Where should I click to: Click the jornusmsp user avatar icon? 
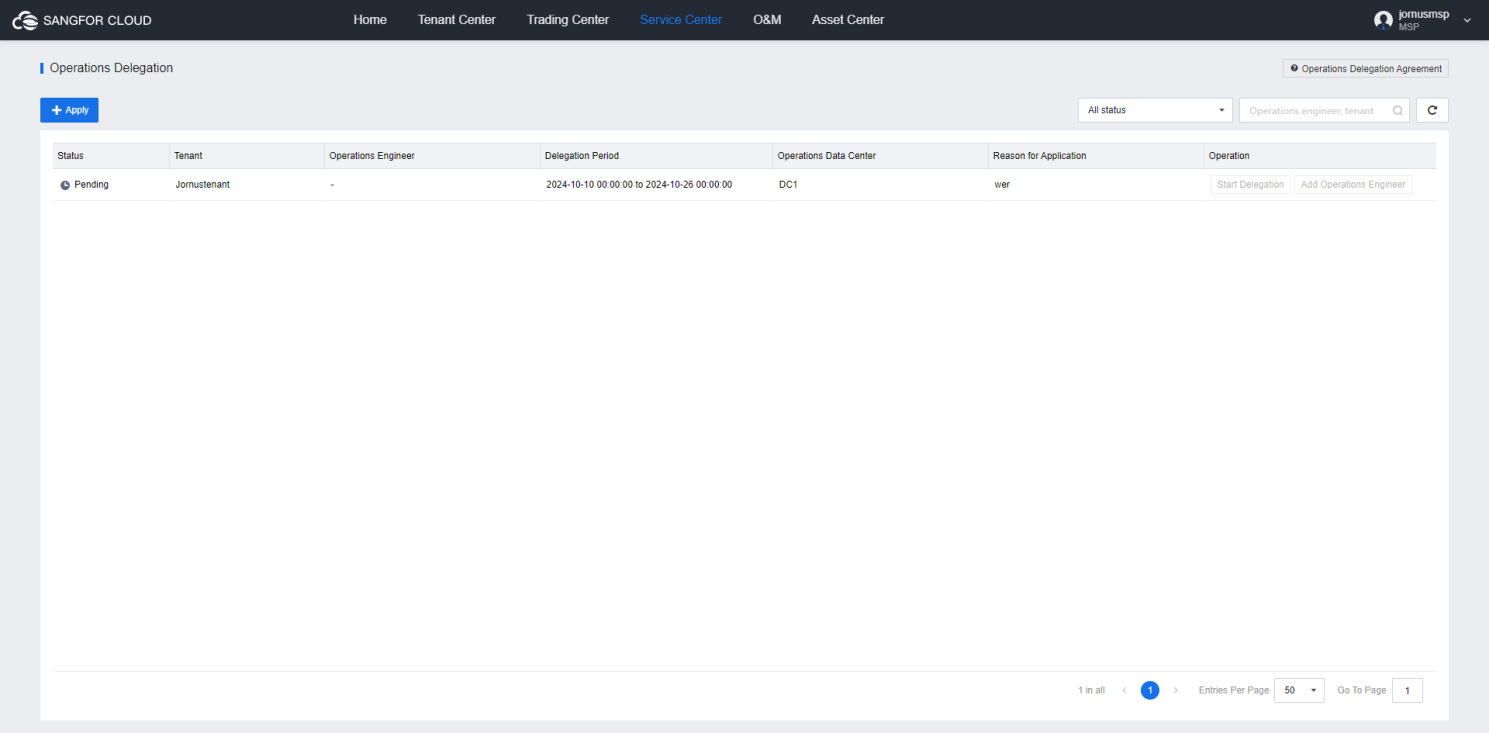[1383, 20]
